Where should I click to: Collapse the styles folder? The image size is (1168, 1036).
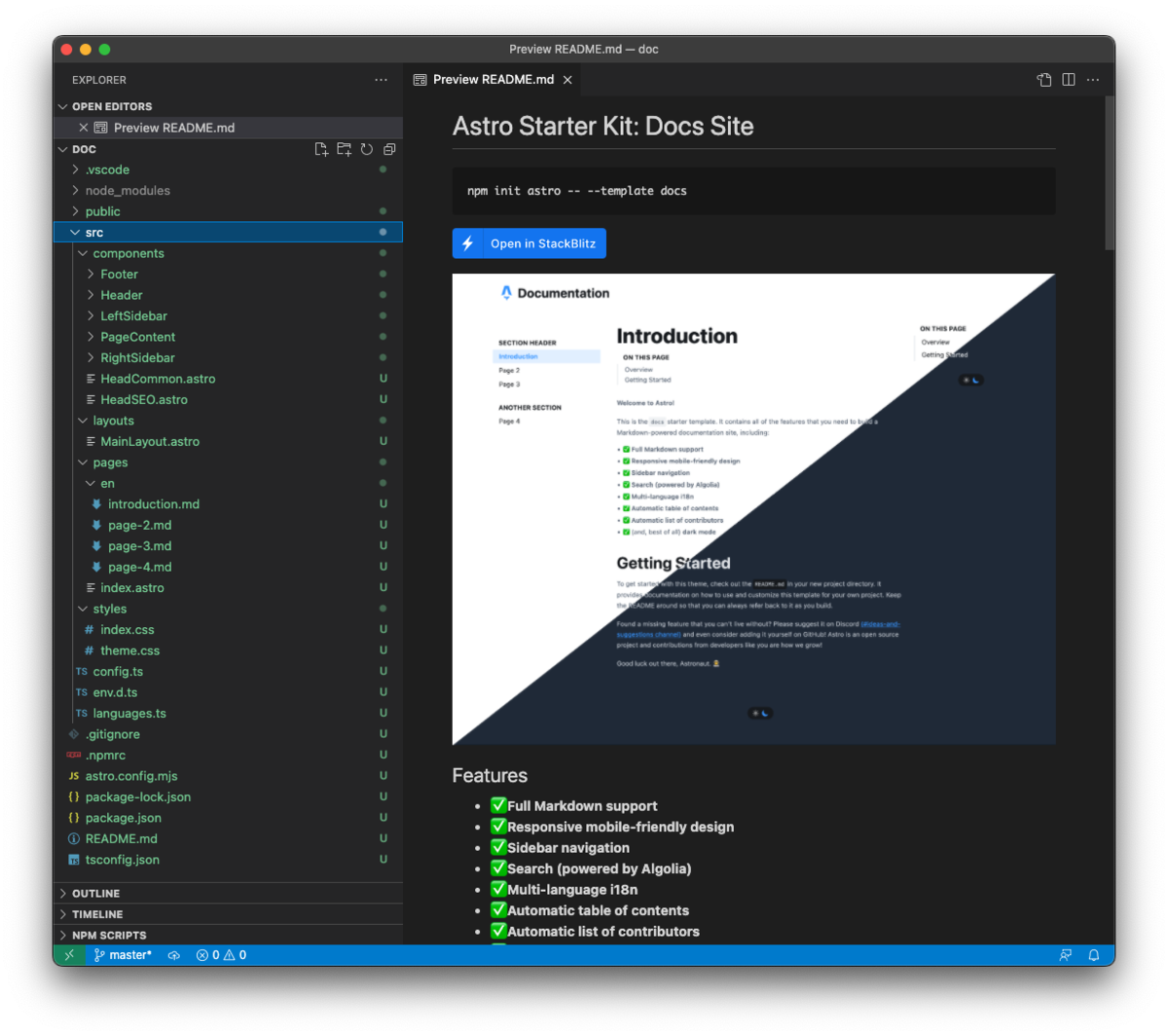tap(228, 610)
